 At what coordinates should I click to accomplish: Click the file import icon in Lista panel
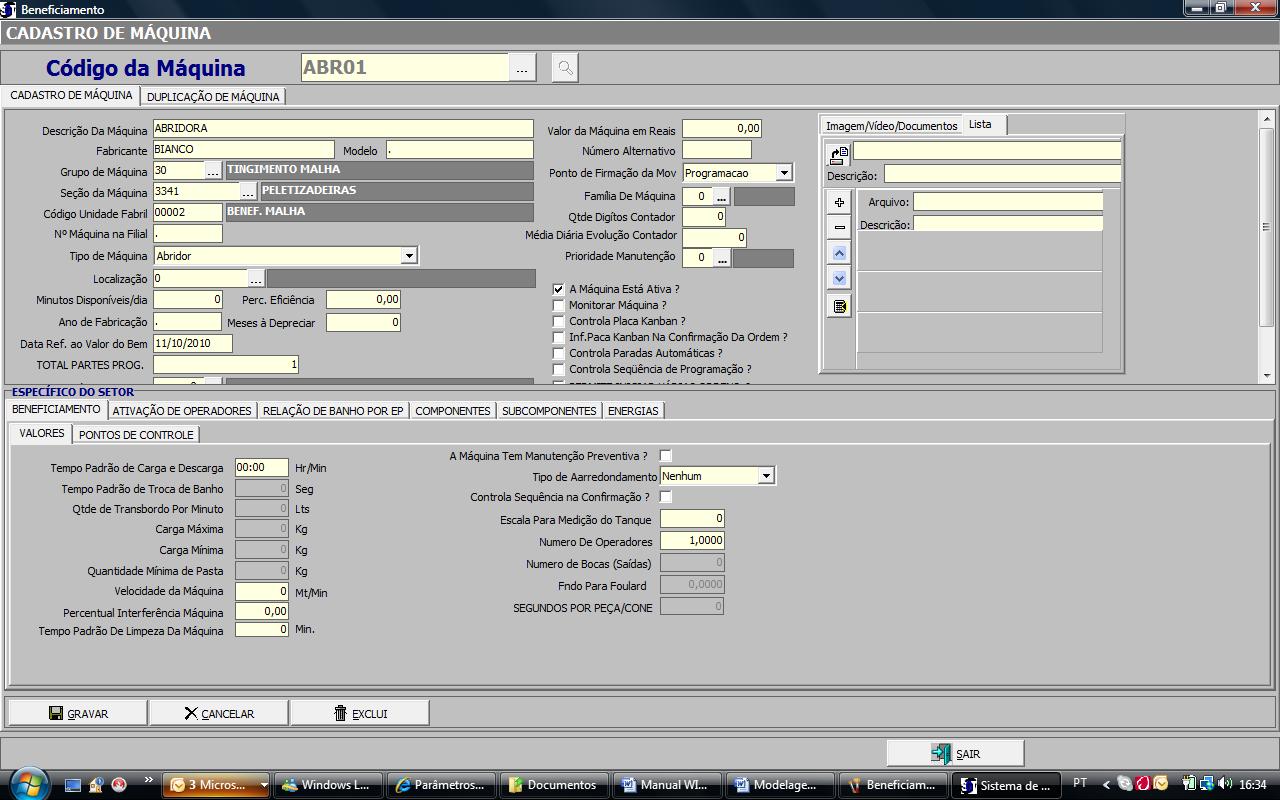click(838, 154)
